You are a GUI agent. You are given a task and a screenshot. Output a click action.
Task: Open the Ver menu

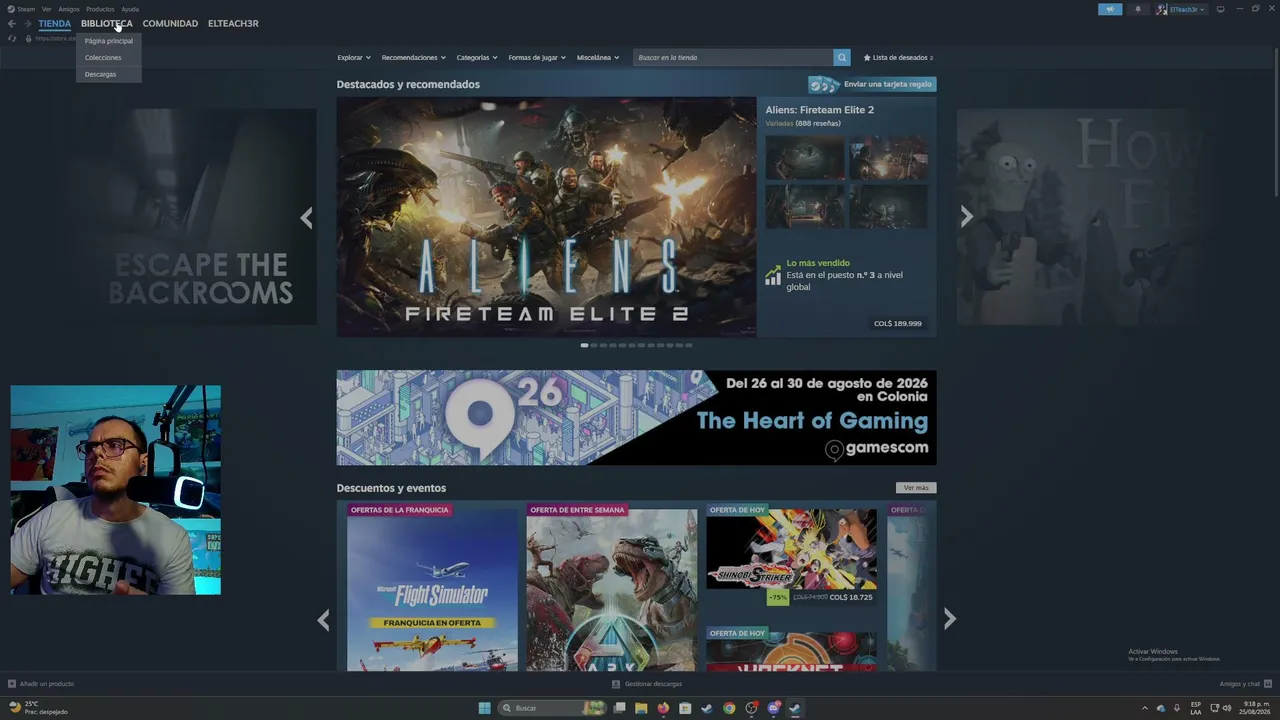click(47, 9)
